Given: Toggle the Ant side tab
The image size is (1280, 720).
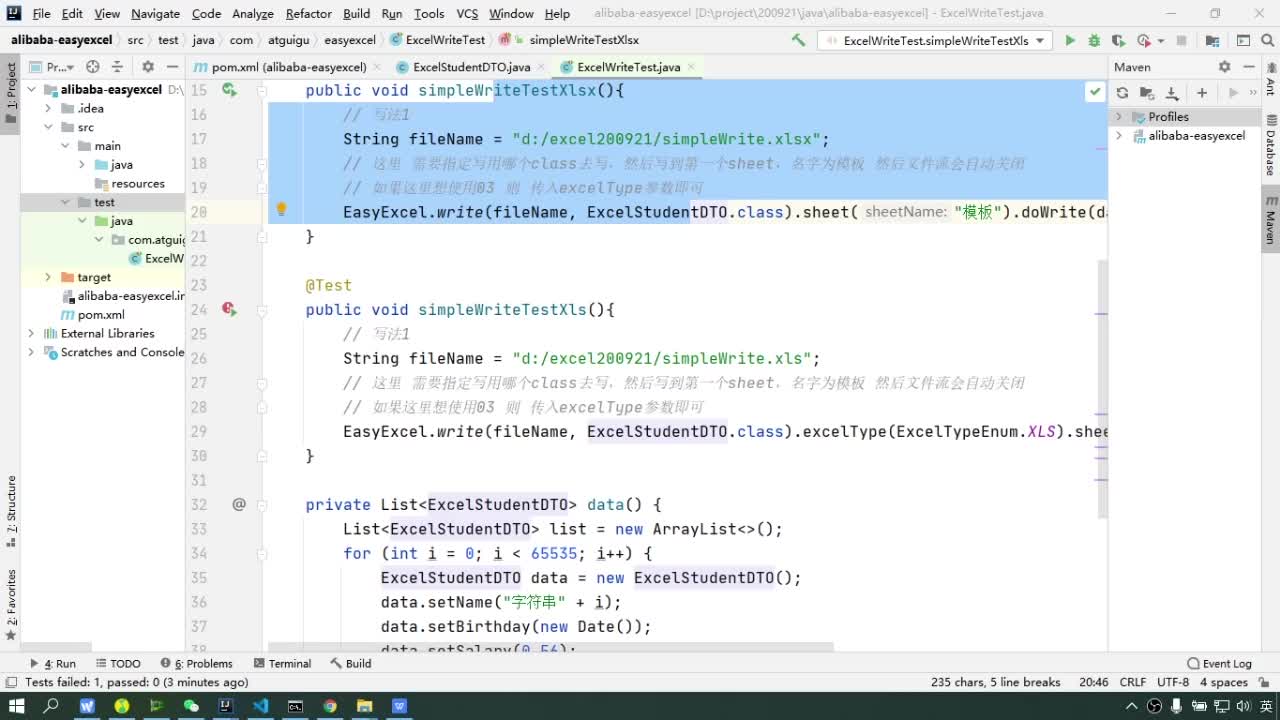Looking at the screenshot, I should pos(1270,79).
